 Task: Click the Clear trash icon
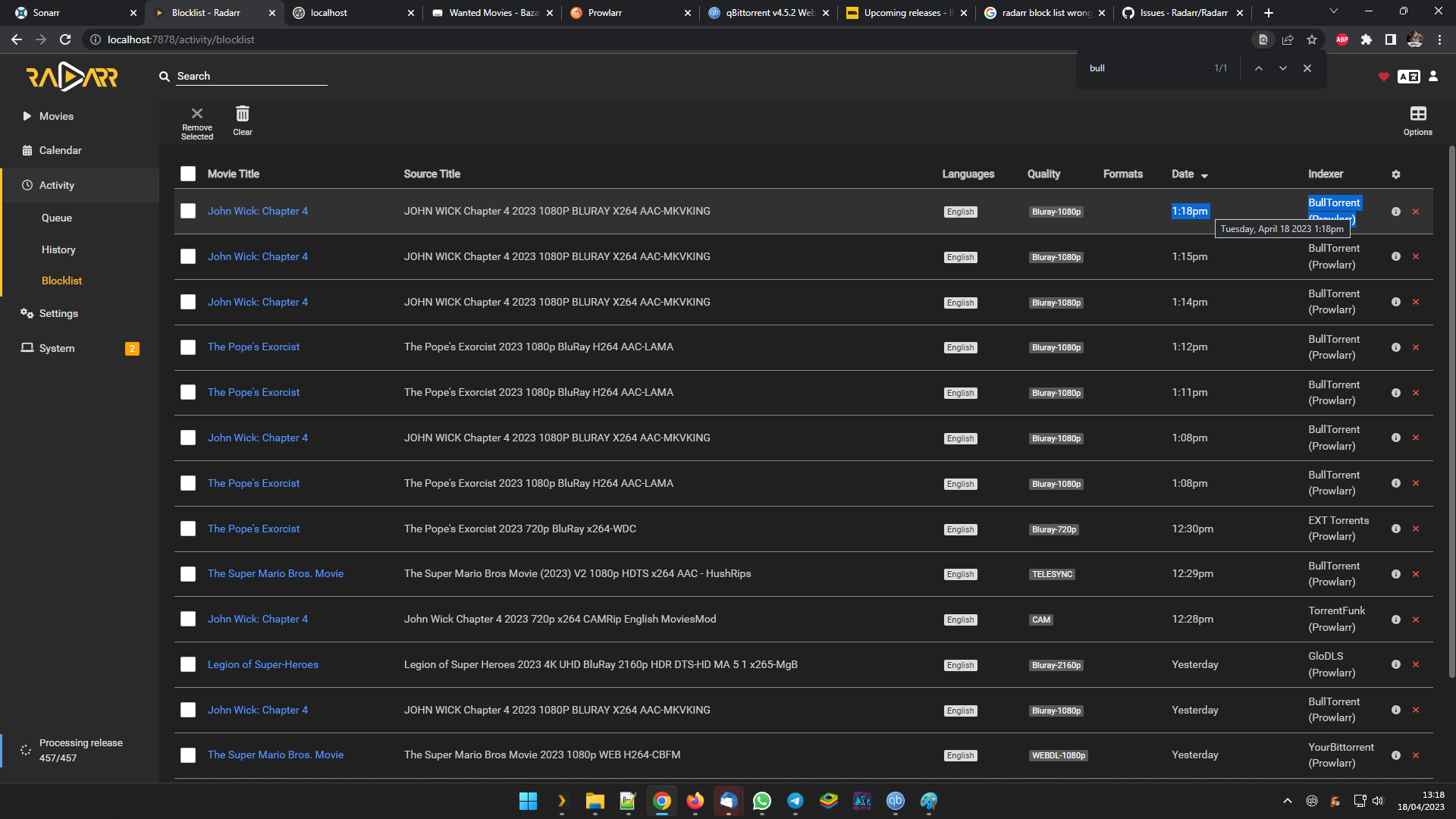coord(242,115)
